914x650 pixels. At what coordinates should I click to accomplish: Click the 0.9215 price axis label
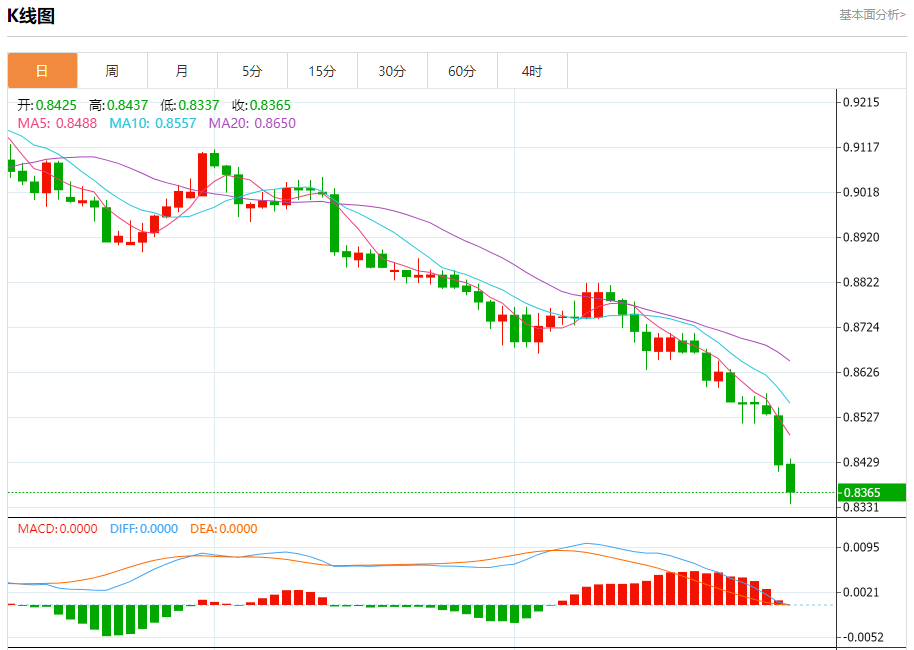[x=862, y=103]
